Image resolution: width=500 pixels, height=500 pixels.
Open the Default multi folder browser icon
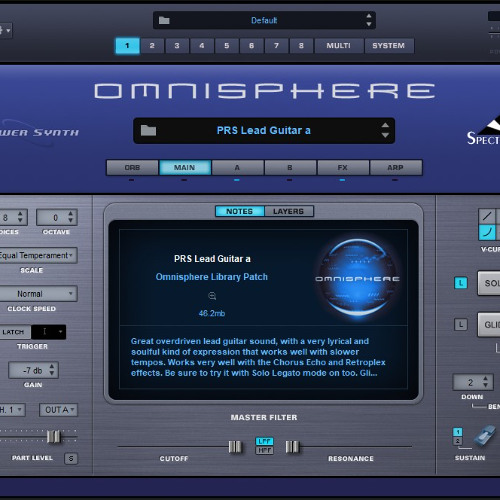point(164,20)
